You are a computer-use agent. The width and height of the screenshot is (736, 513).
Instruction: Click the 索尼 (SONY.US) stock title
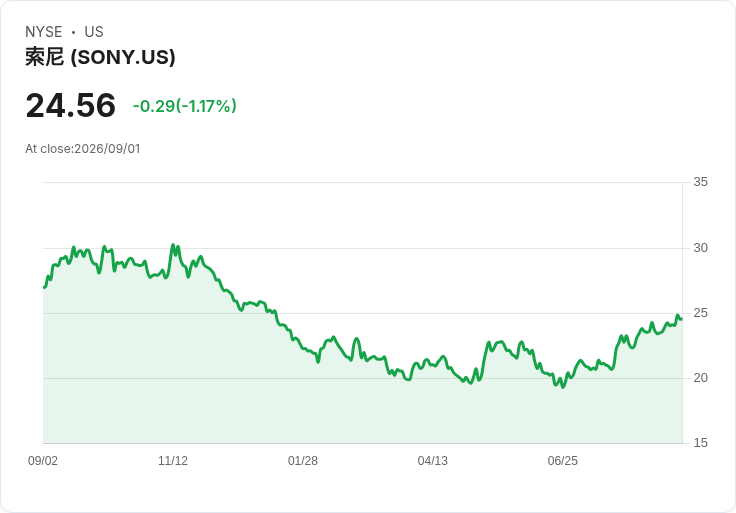100,57
